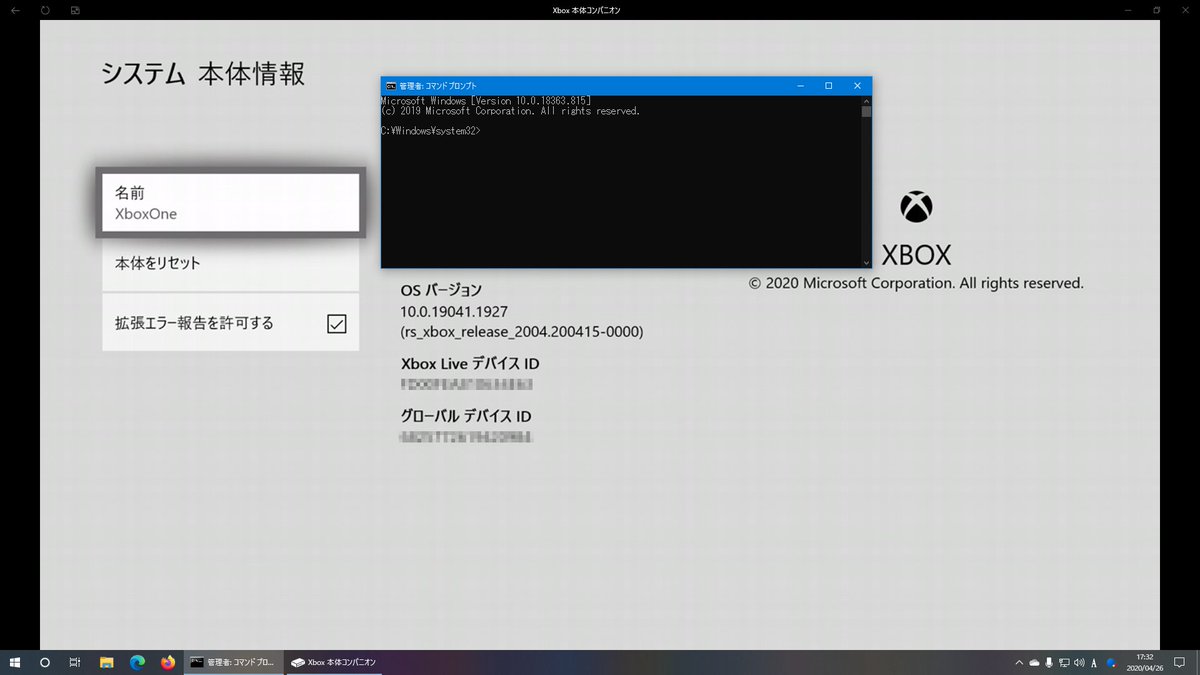Click OS version text 10.0.19041.1927
Viewport: 1200px width, 675px height.
454,312
